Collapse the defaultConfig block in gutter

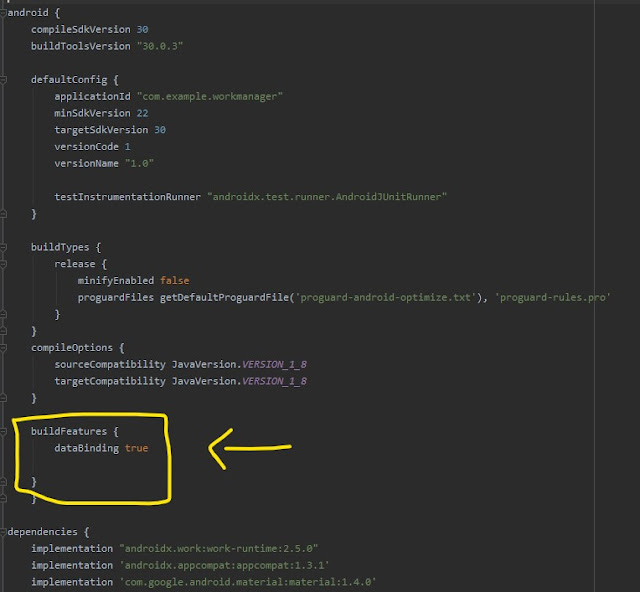4,79
